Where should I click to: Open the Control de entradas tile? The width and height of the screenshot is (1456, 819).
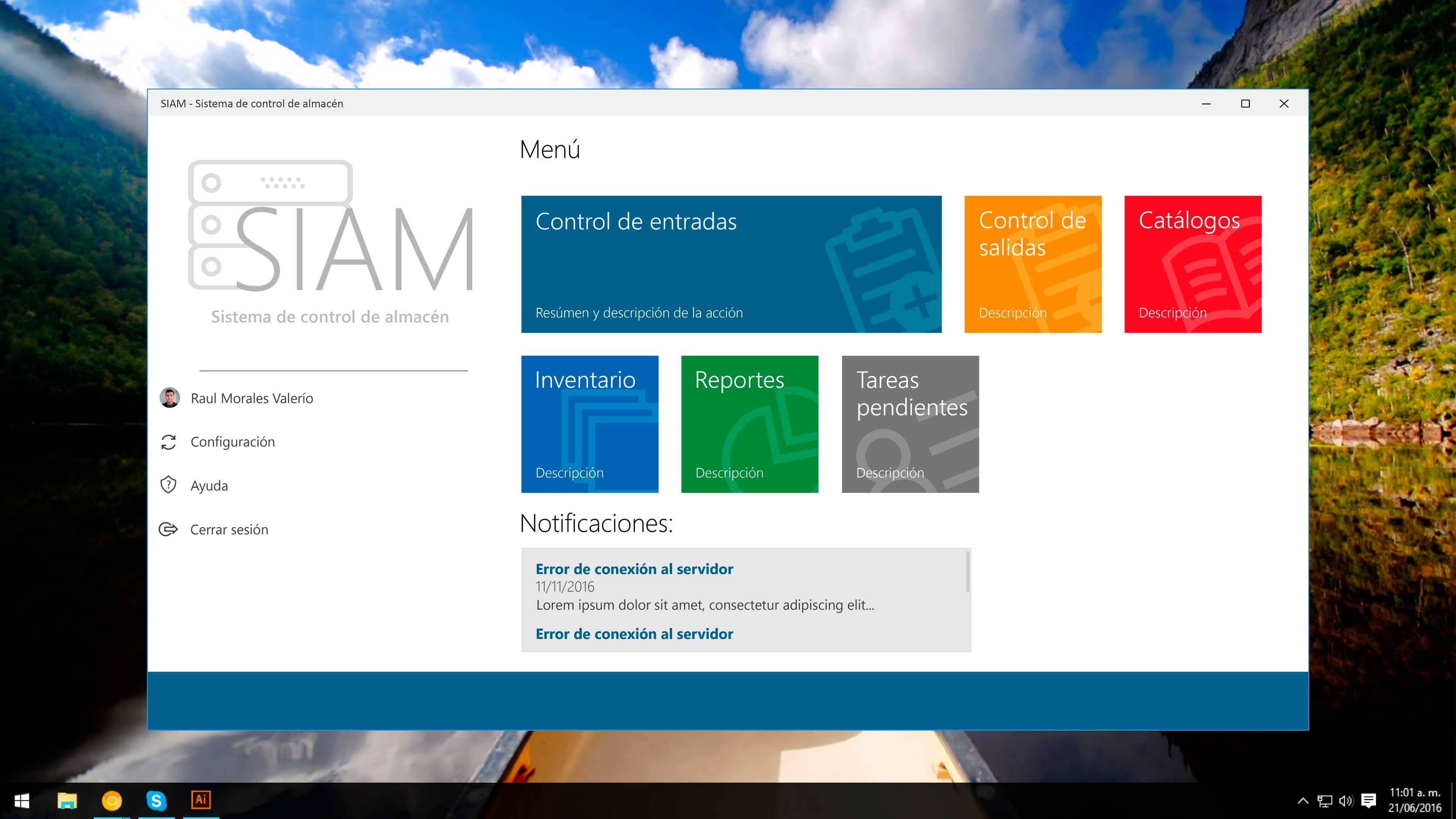[x=731, y=264]
